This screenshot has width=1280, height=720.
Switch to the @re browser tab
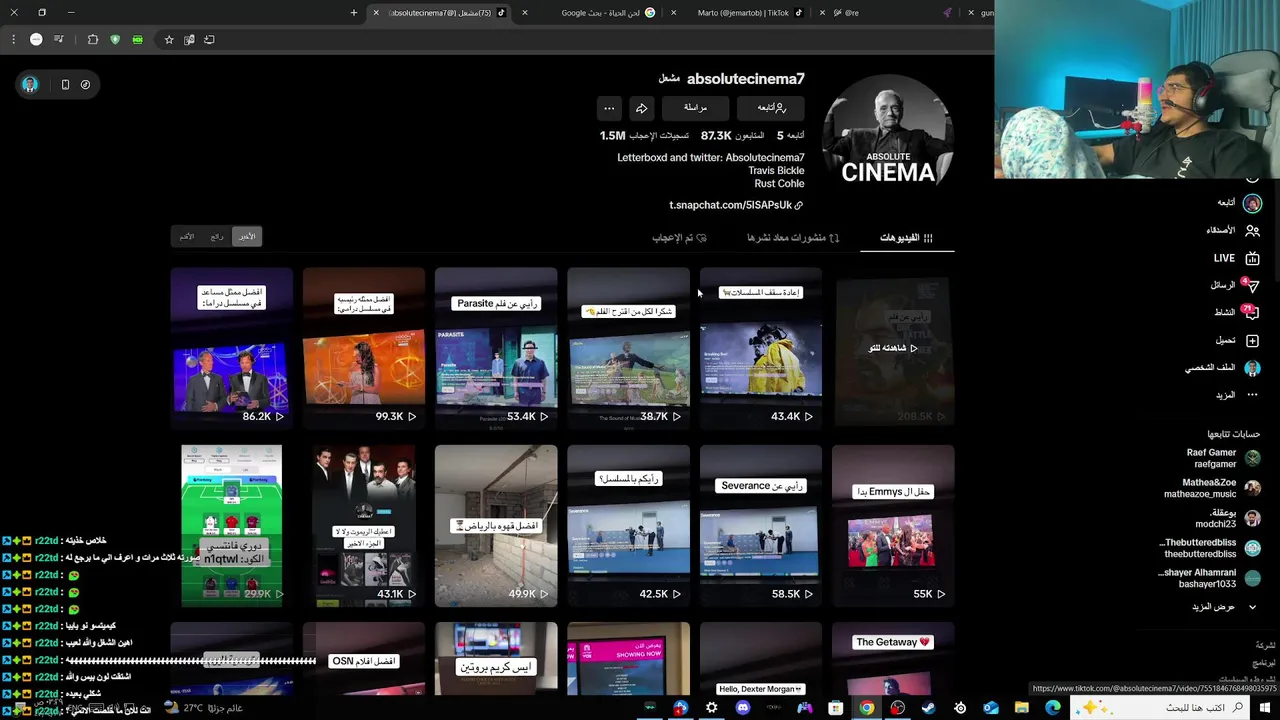(890, 13)
